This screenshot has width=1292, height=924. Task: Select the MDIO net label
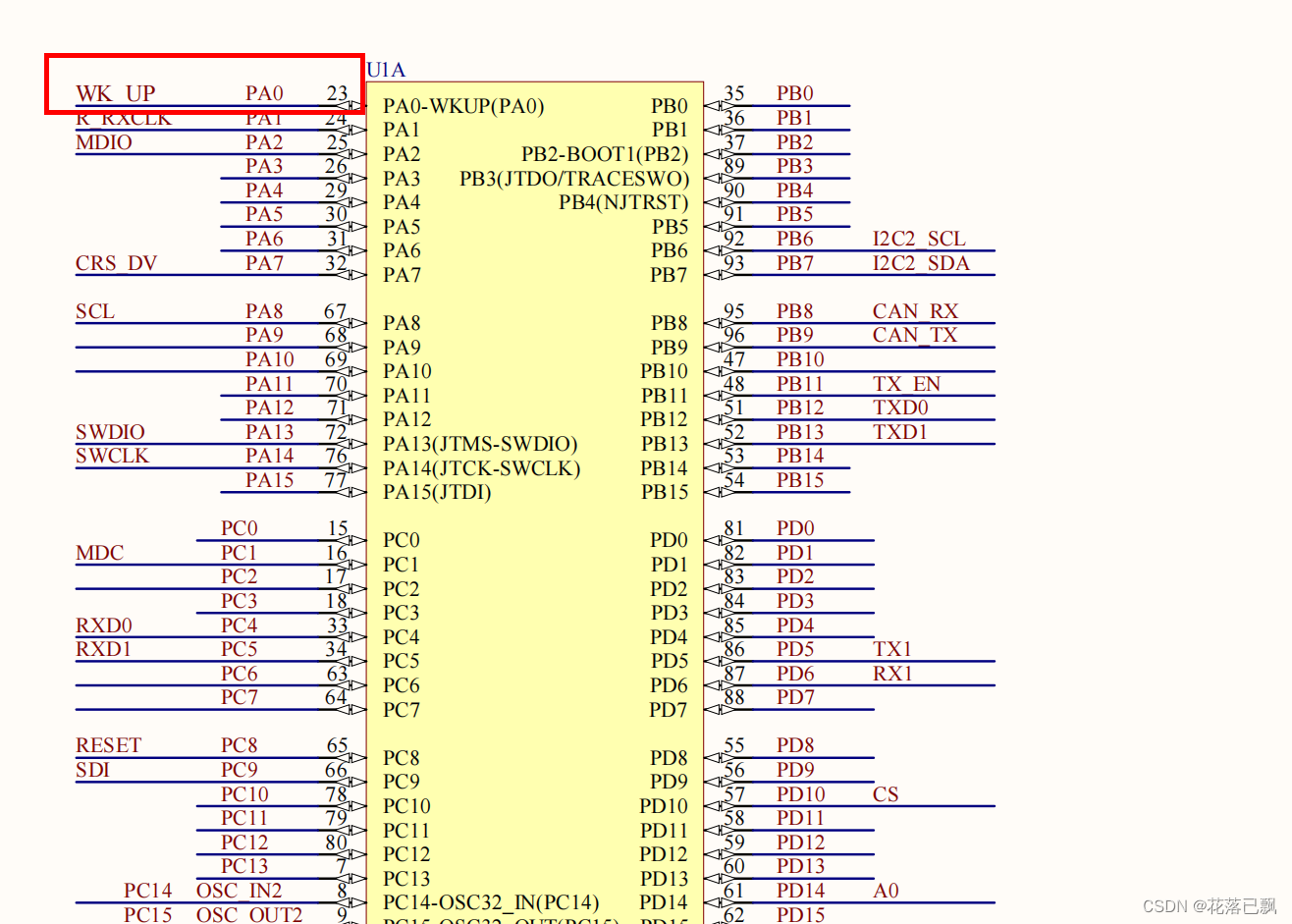point(104,142)
